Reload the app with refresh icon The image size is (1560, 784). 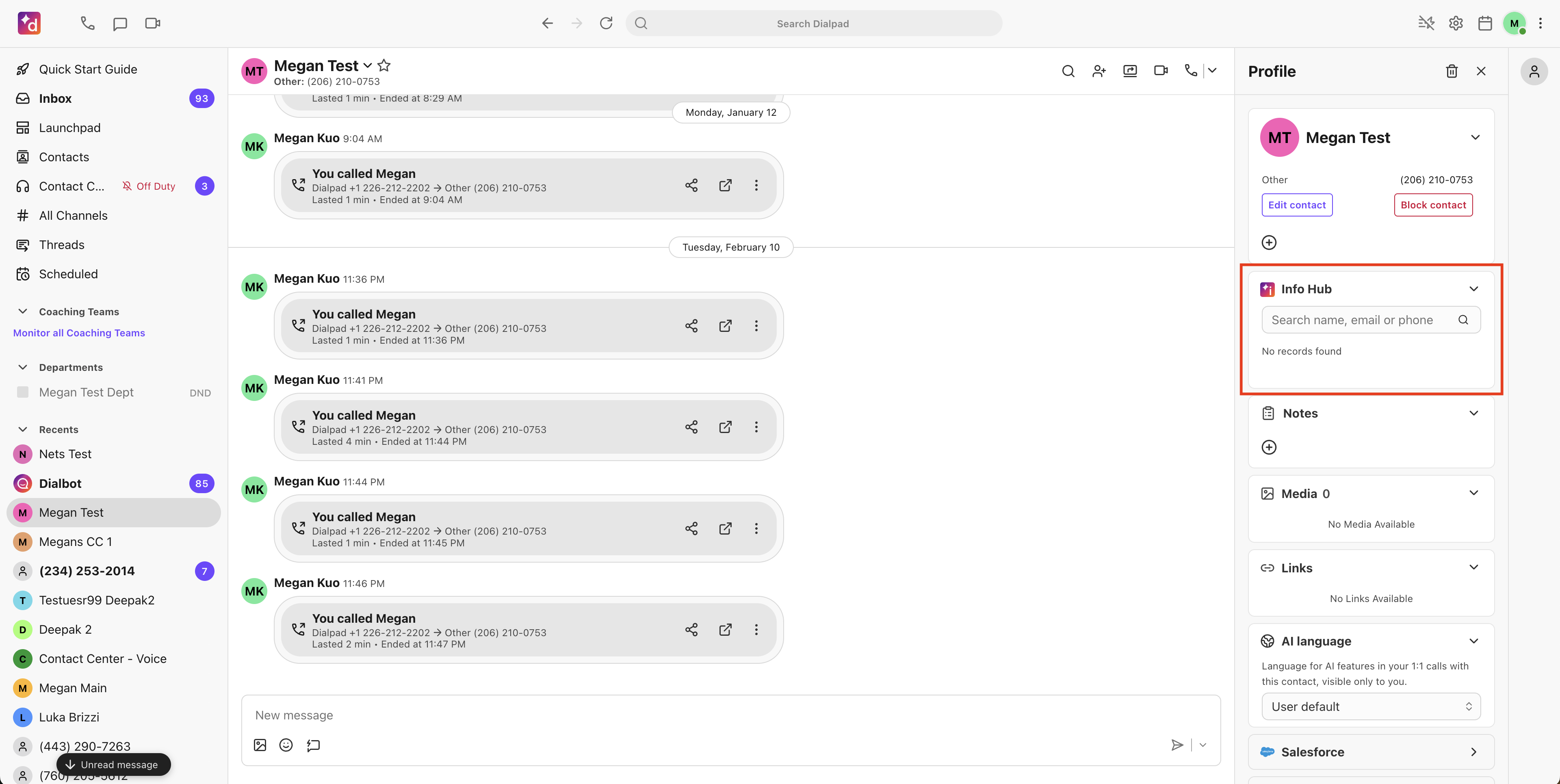click(606, 23)
